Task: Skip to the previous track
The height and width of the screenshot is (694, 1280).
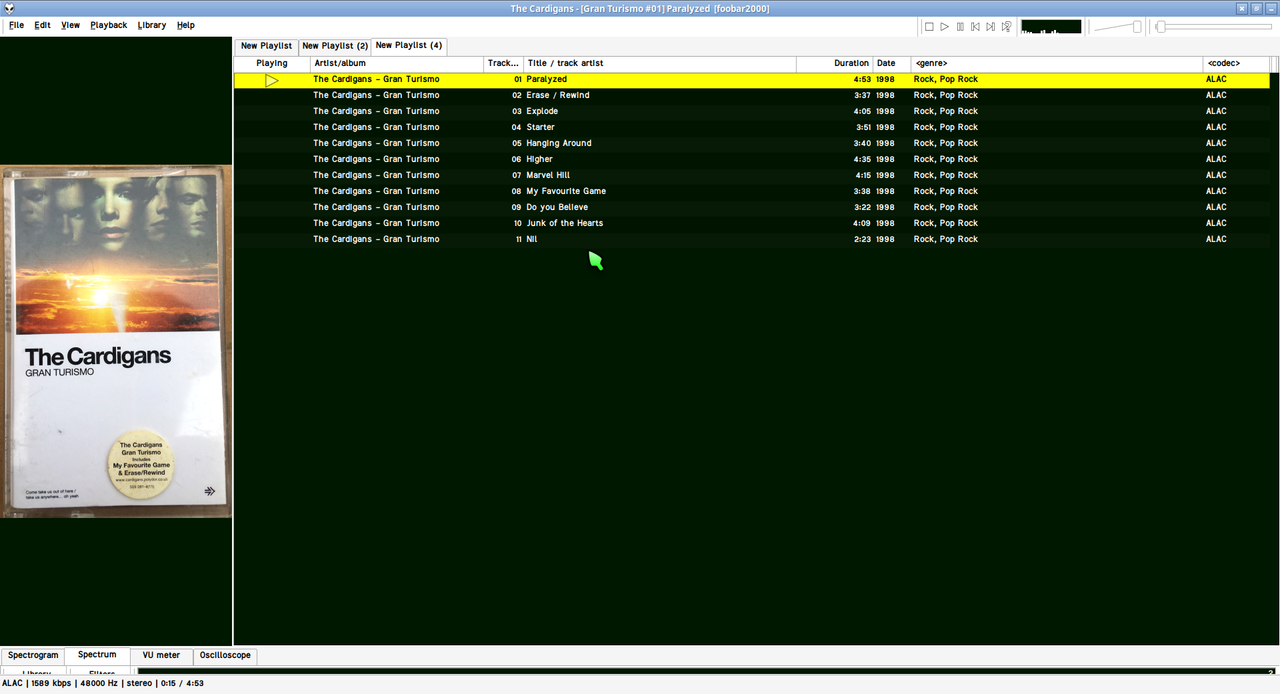Action: point(975,27)
